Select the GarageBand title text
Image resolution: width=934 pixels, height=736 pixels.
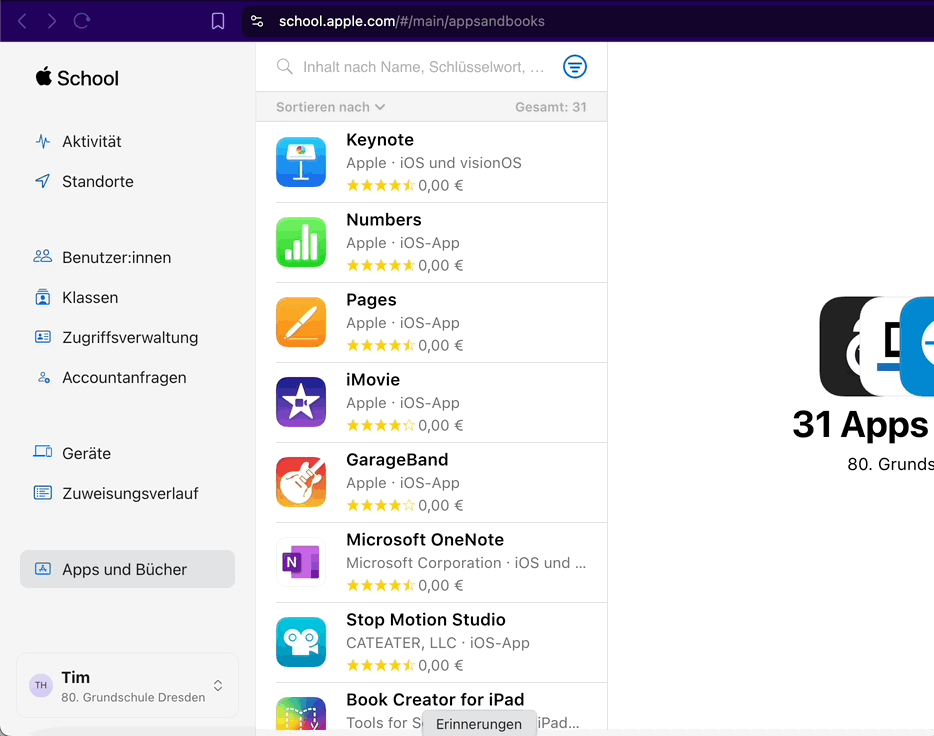pos(397,460)
